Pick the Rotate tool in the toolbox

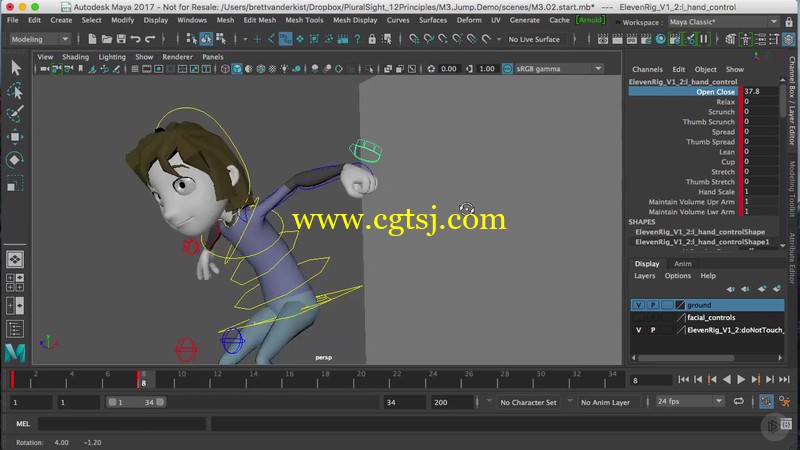(x=15, y=160)
